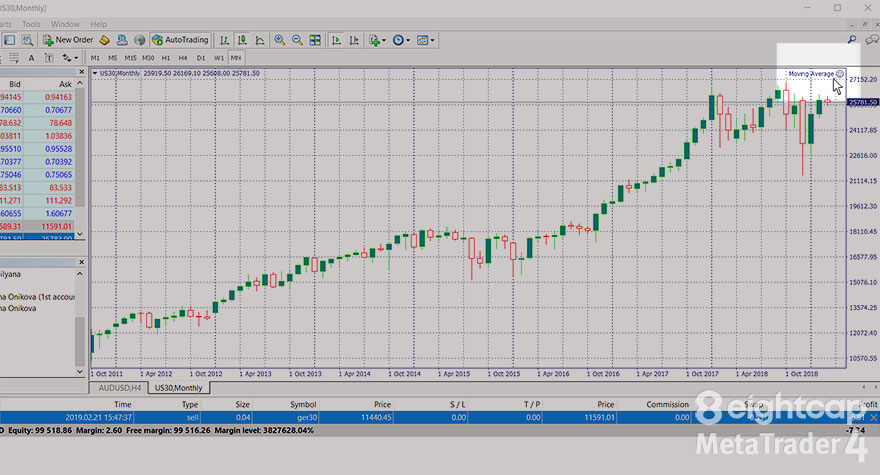Click the New Order button

pyautogui.click(x=68, y=40)
